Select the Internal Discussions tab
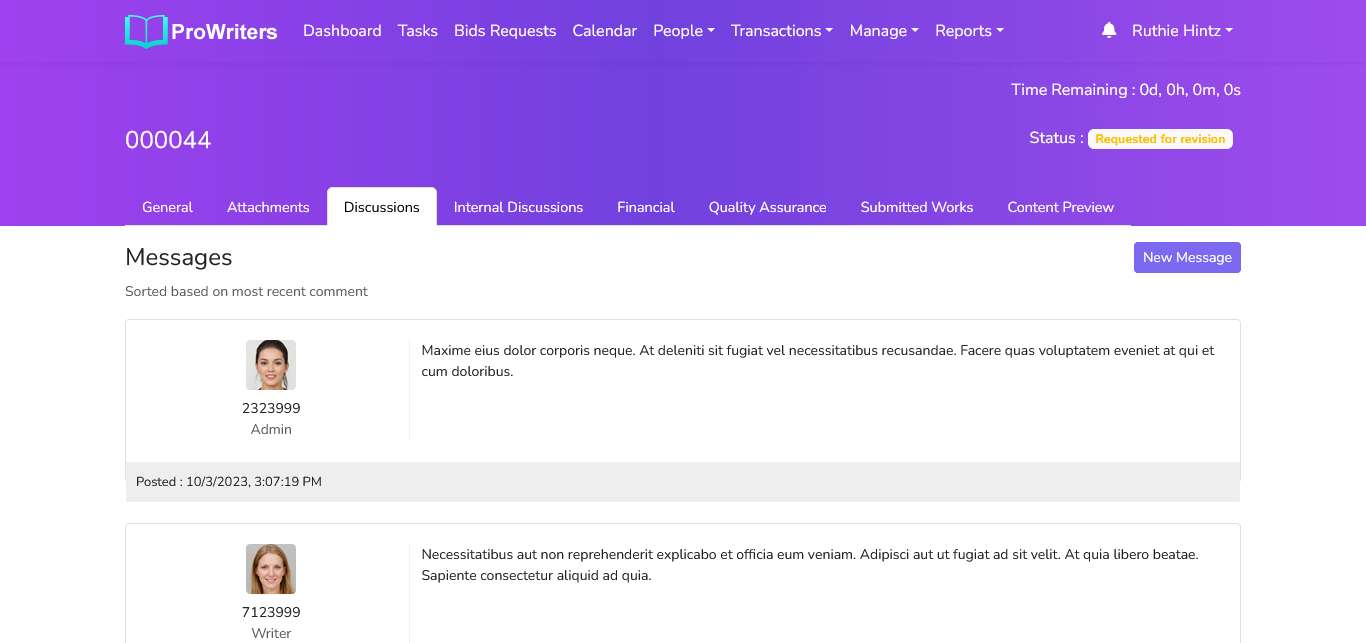Image resolution: width=1366 pixels, height=643 pixels. pos(518,207)
